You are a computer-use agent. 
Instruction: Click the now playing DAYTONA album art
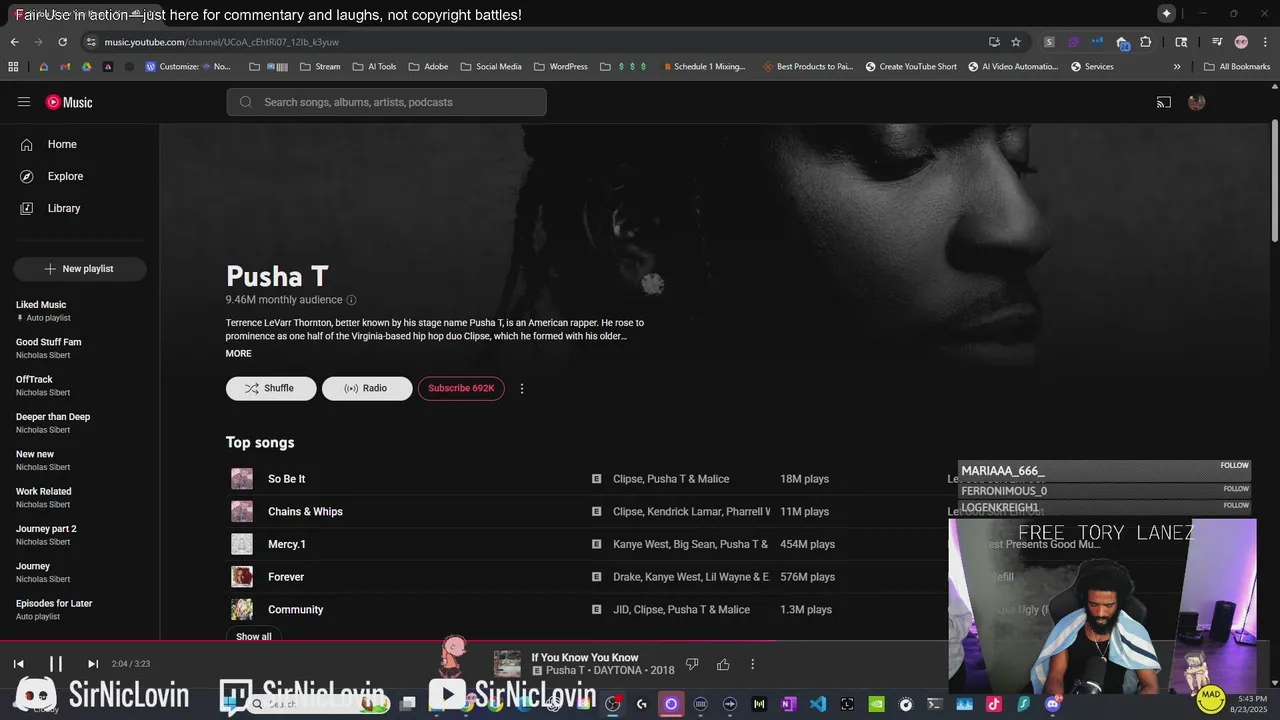pos(507,664)
